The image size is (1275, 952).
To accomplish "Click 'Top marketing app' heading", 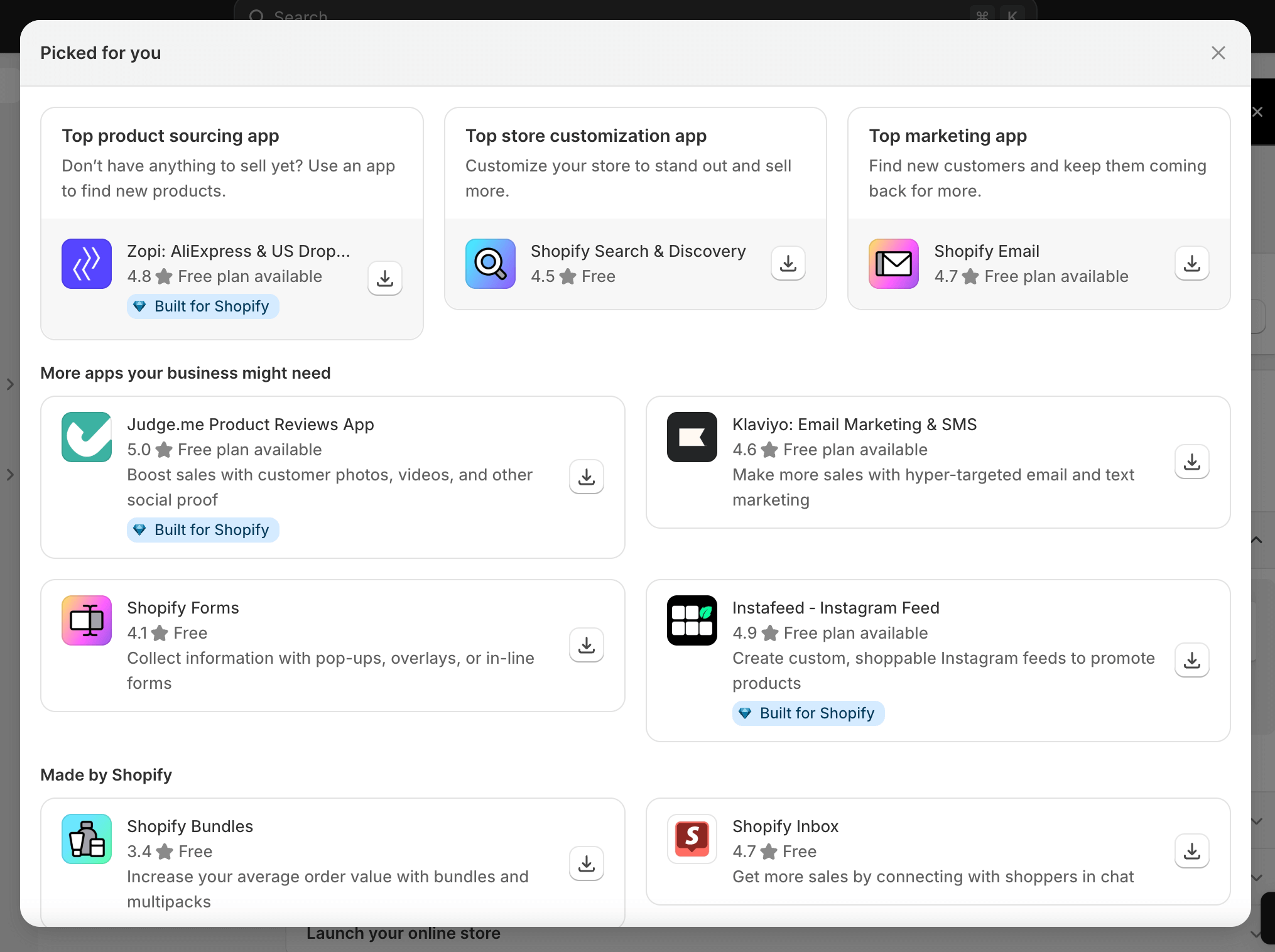I will coord(948,136).
